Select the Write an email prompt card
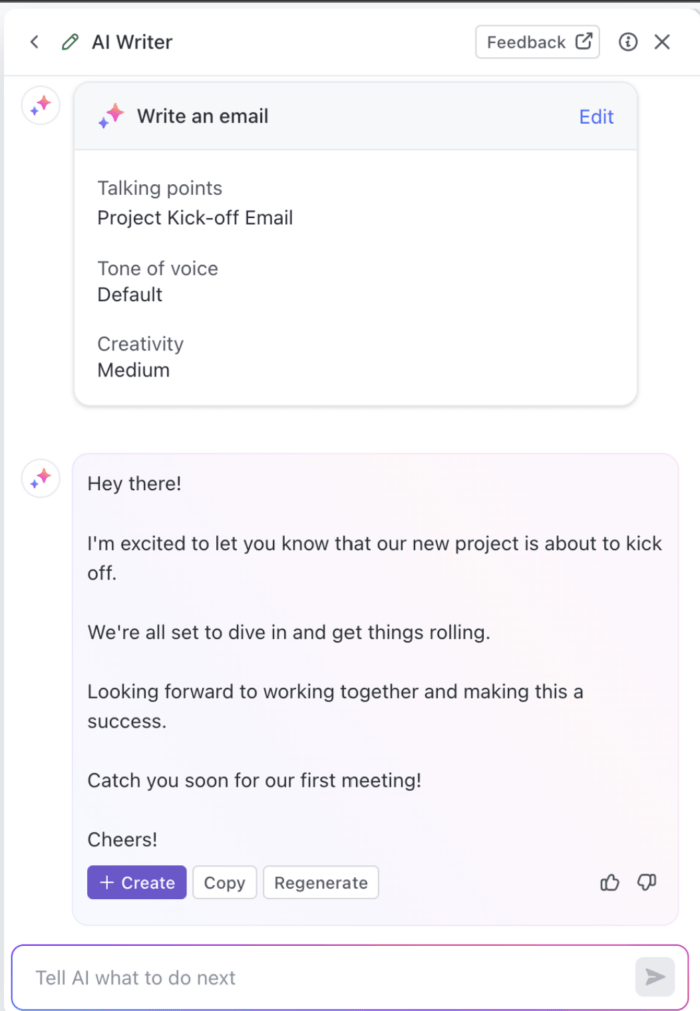 (355, 250)
